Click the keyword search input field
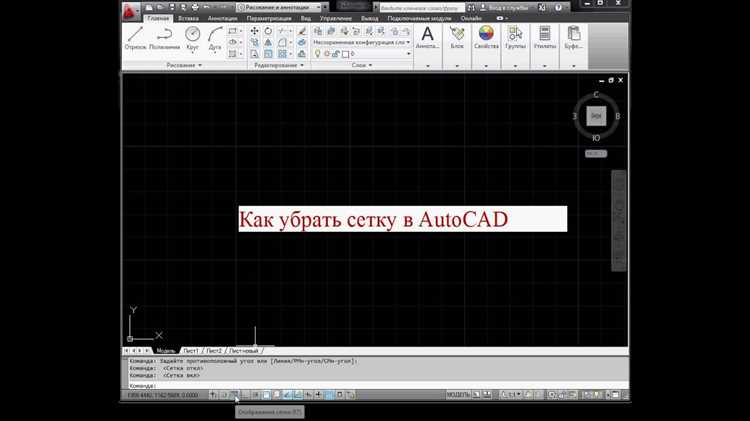The image size is (750, 421). pyautogui.click(x=422, y=8)
